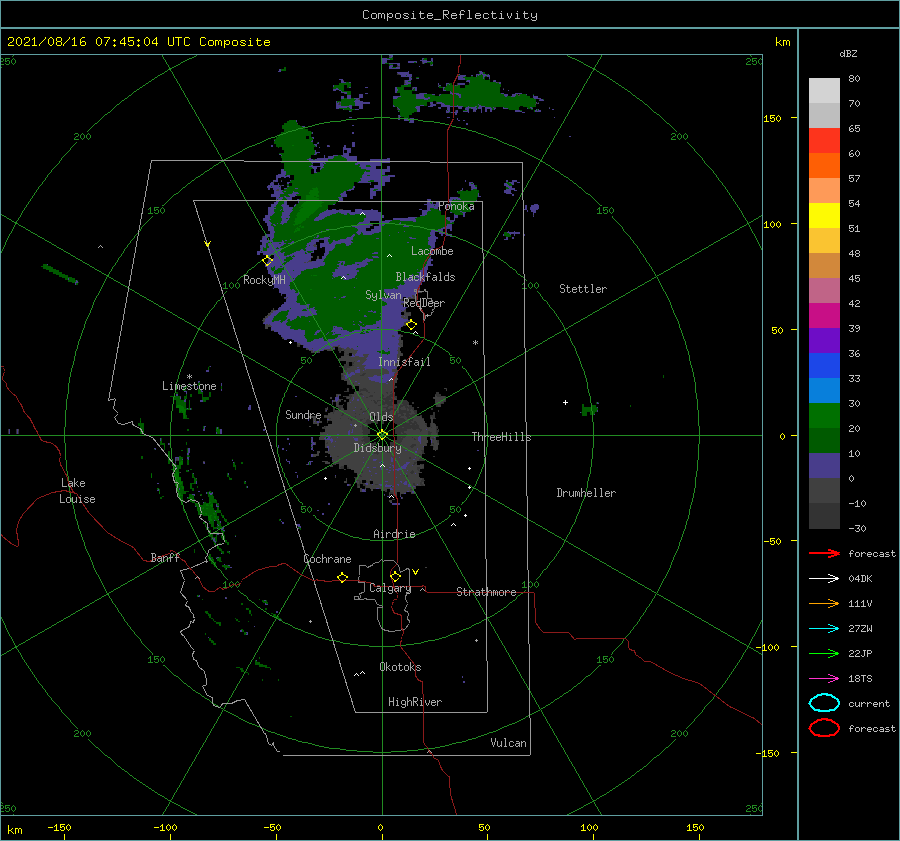Click the Blackfalds city label
The image size is (900, 841).
coord(425,277)
